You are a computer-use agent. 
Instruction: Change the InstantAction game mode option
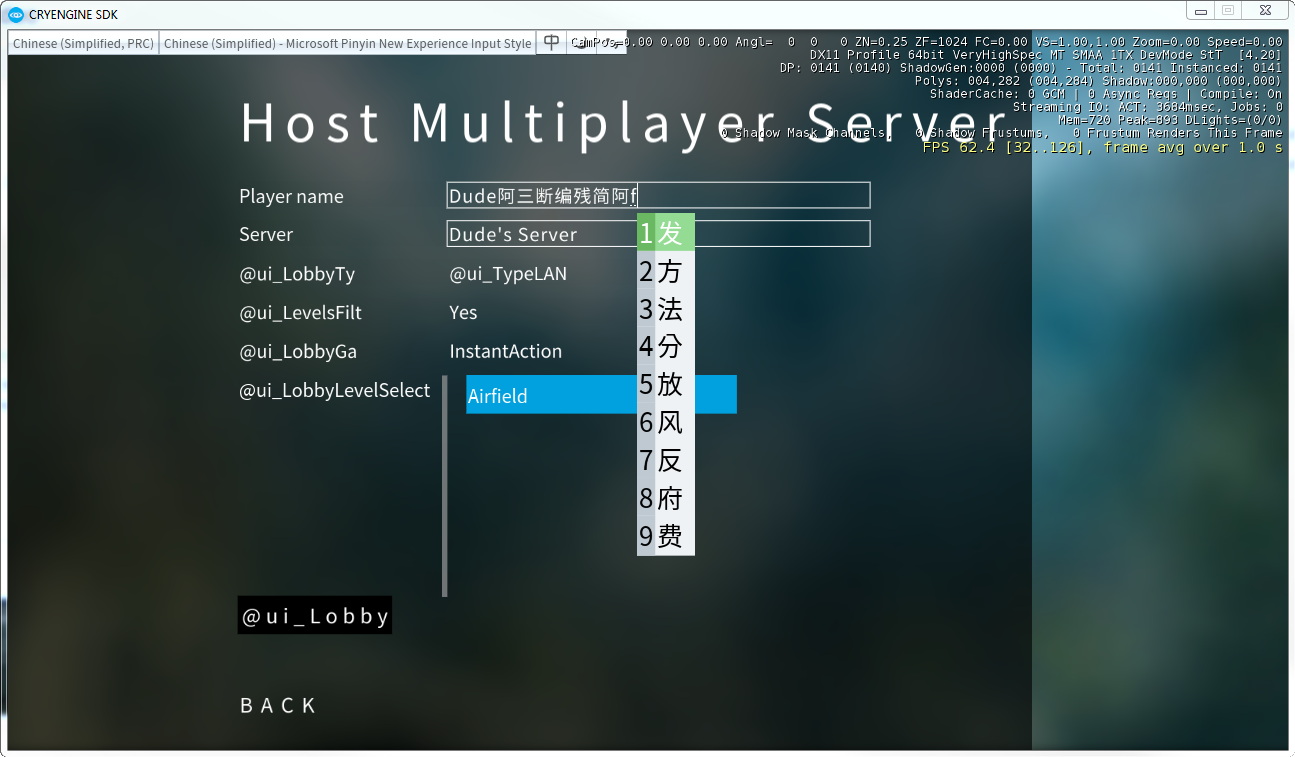(x=505, y=351)
